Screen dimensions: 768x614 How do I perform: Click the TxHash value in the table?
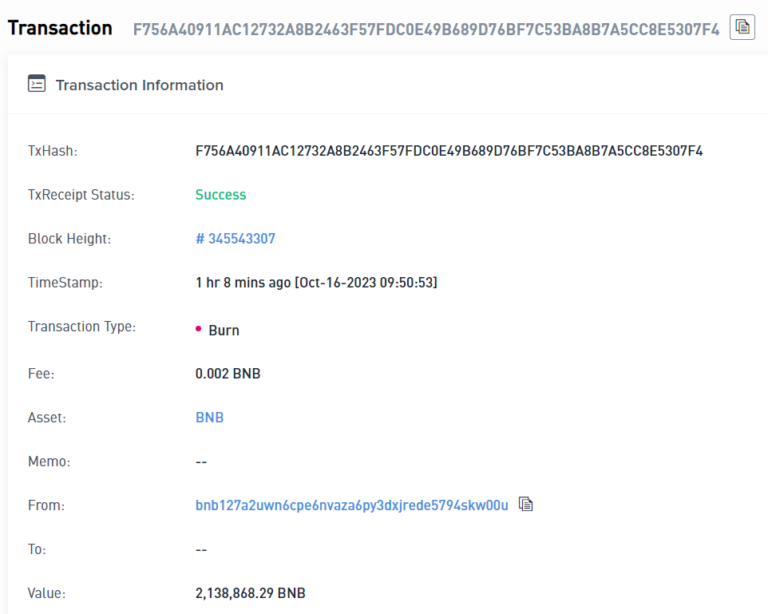(x=449, y=151)
